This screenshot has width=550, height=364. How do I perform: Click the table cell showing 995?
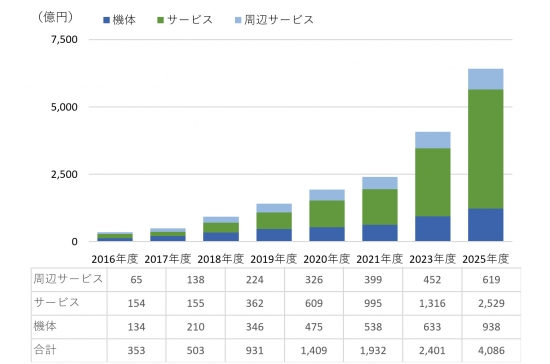(373, 303)
